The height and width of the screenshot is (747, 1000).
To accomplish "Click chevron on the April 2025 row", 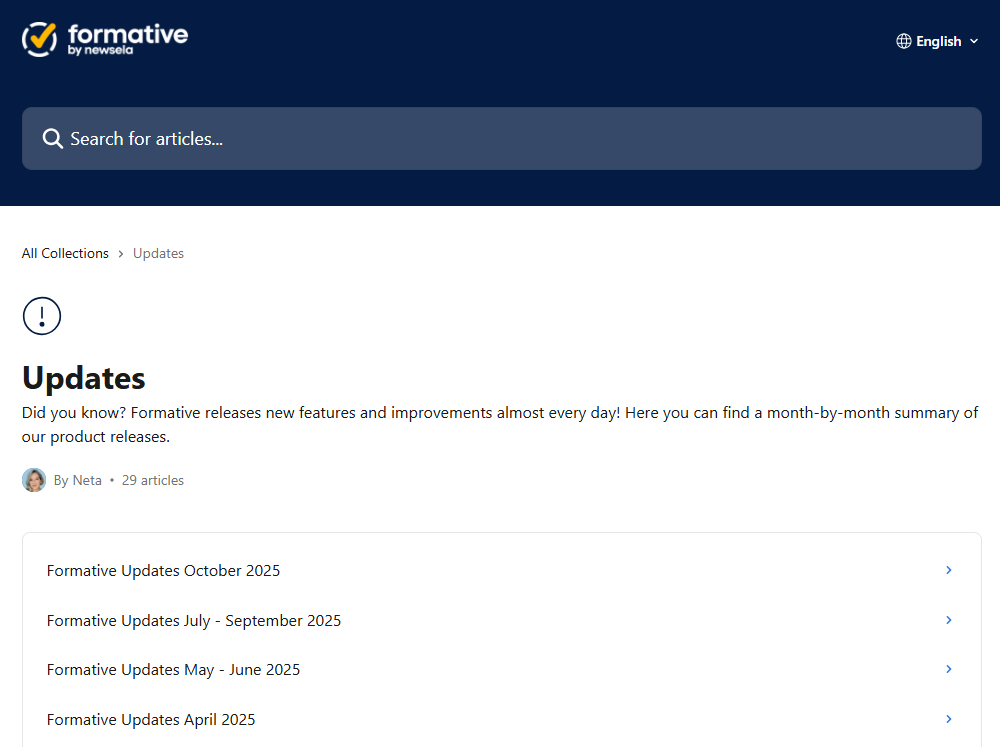I will [x=948, y=718].
